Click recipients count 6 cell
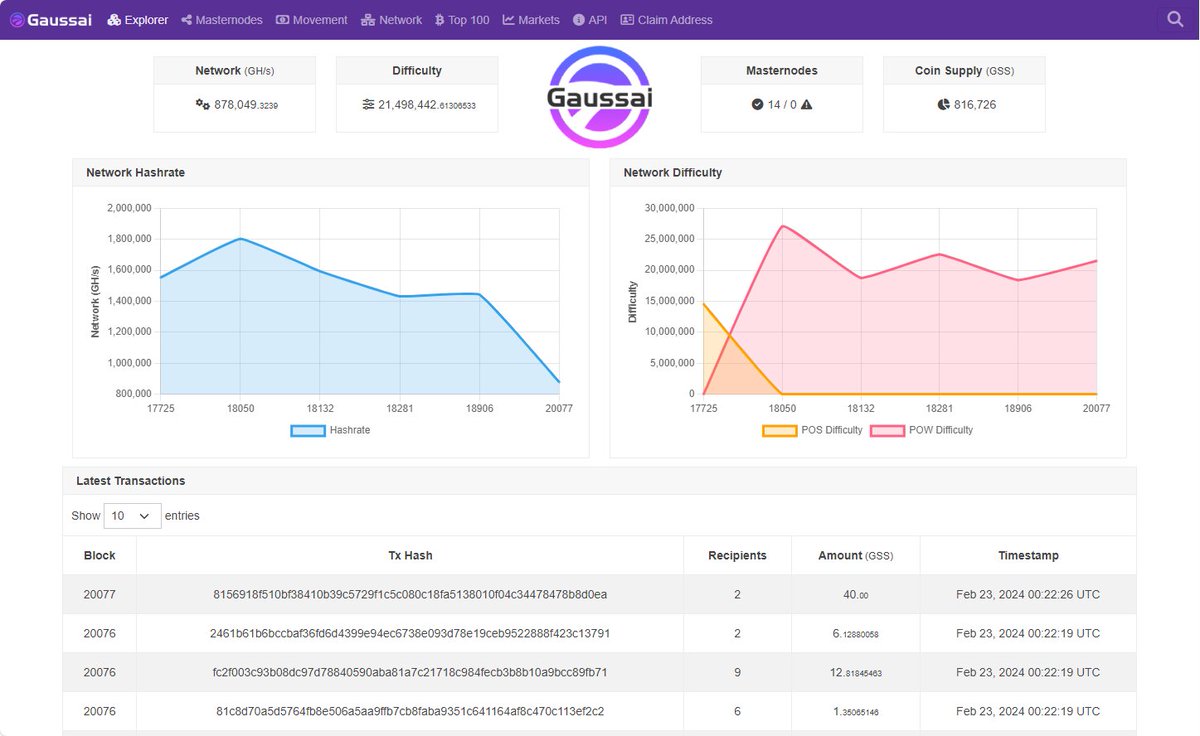The width and height of the screenshot is (1200, 736). pyautogui.click(x=737, y=711)
